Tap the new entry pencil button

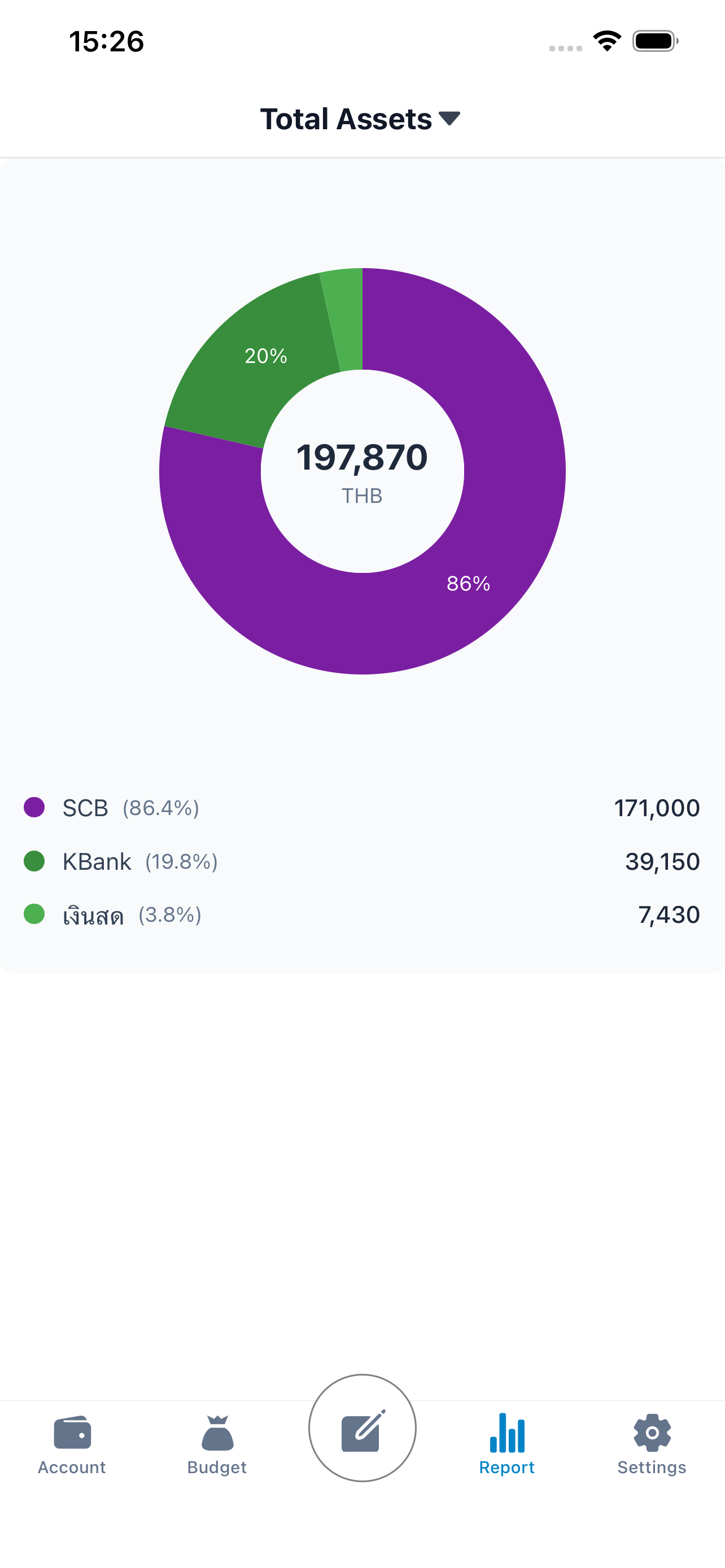[x=362, y=1427]
